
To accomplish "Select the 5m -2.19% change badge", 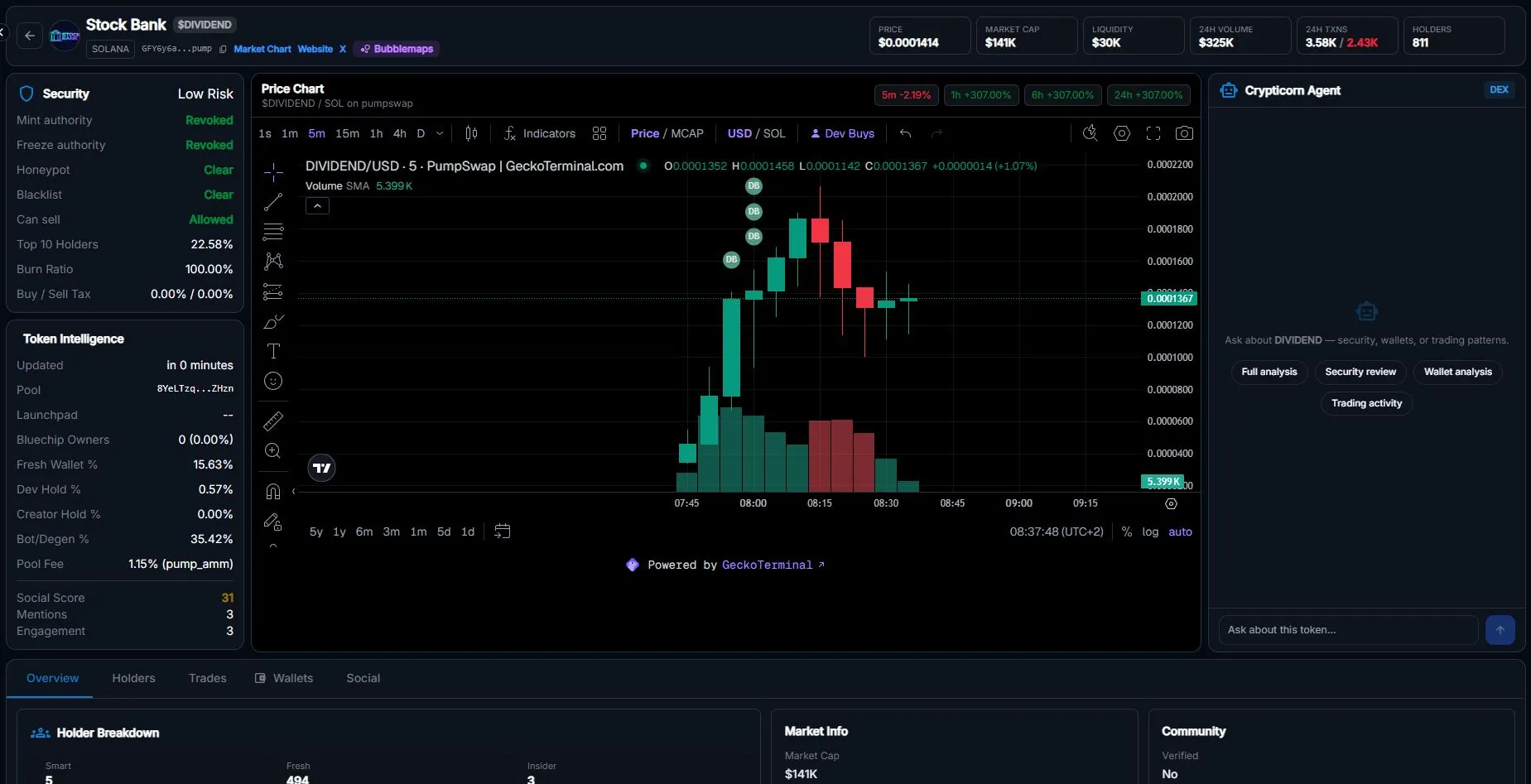I will pos(906,95).
